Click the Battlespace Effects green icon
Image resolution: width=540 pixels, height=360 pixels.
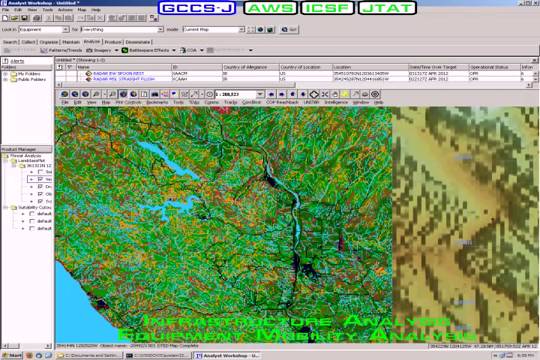pyautogui.click(x=125, y=50)
